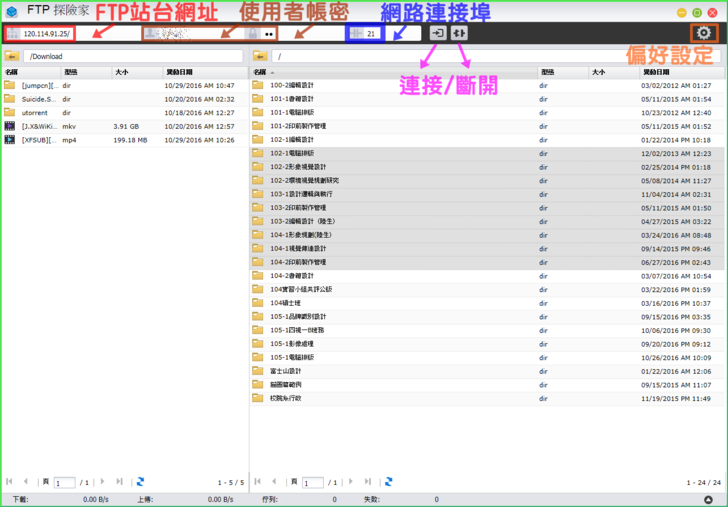Click the disconnect button in the toolbar
The image size is (728, 507).
pyautogui.click(x=459, y=33)
